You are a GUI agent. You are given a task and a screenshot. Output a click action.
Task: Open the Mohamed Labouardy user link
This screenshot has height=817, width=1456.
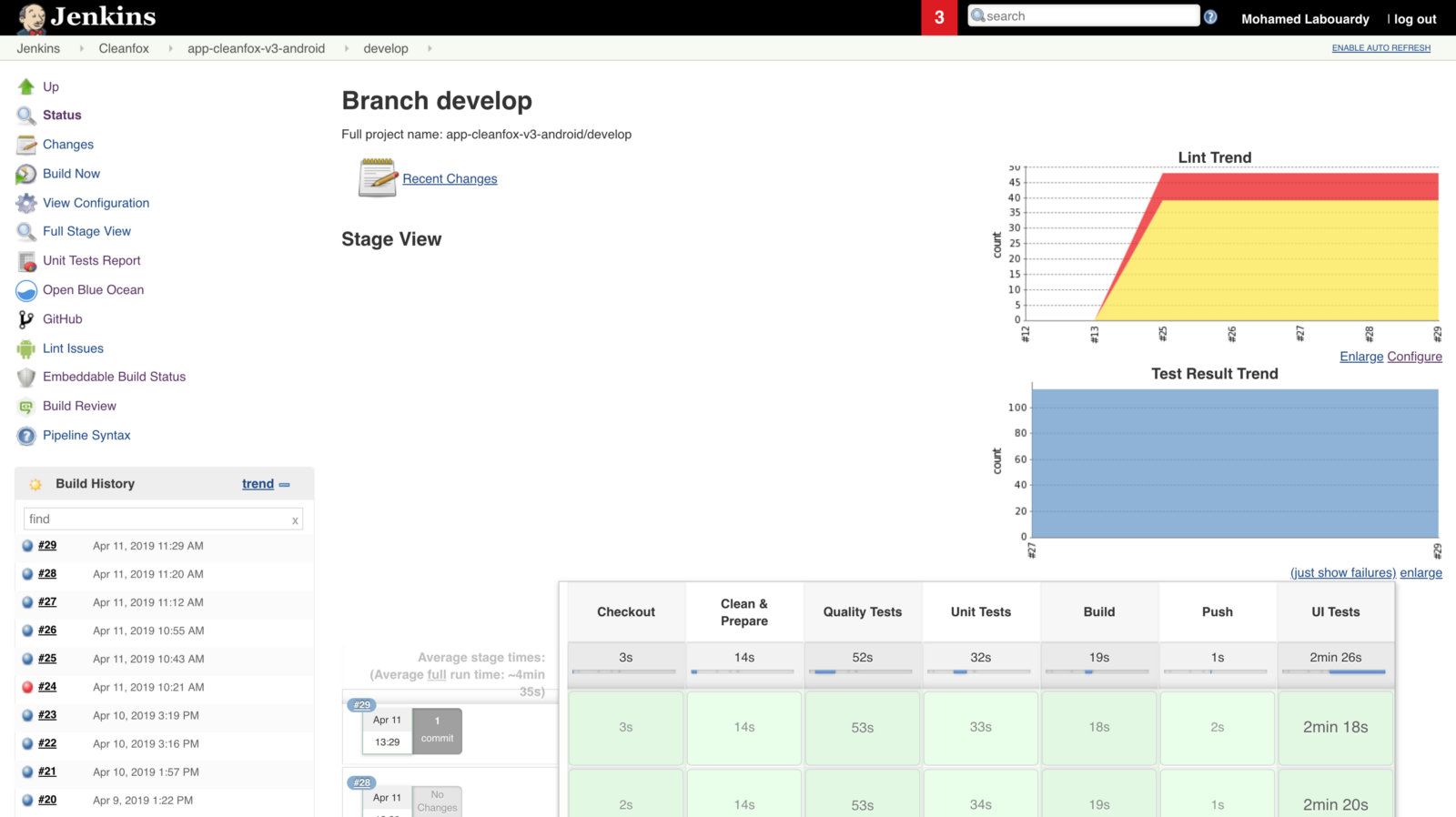pos(1305,19)
